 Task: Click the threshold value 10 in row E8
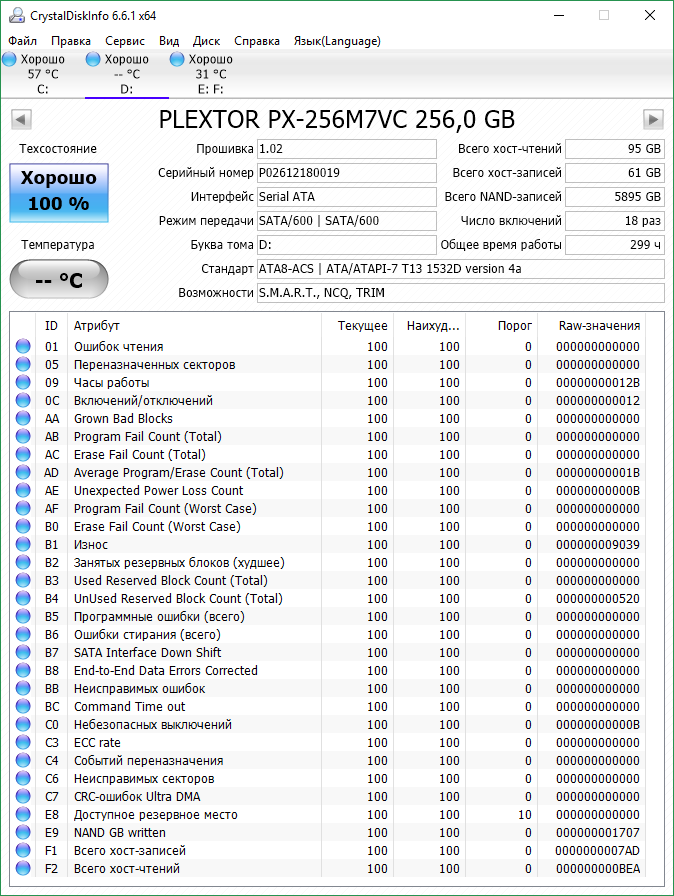525,814
